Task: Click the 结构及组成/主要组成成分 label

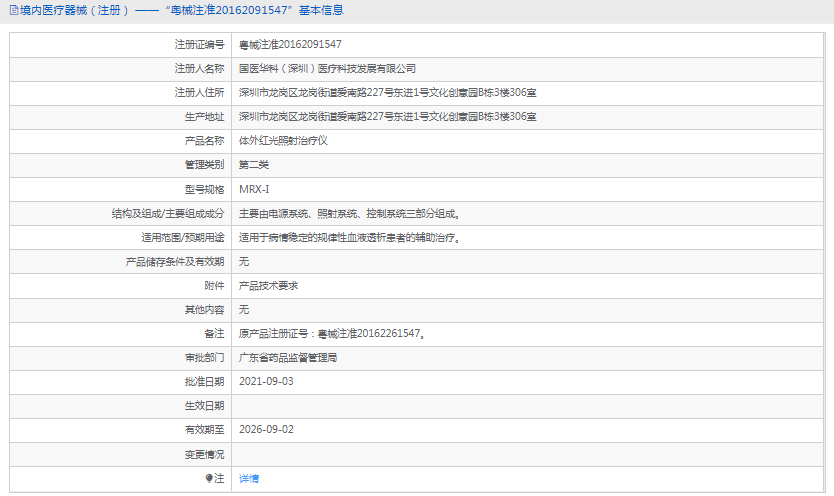Action: 168,214
